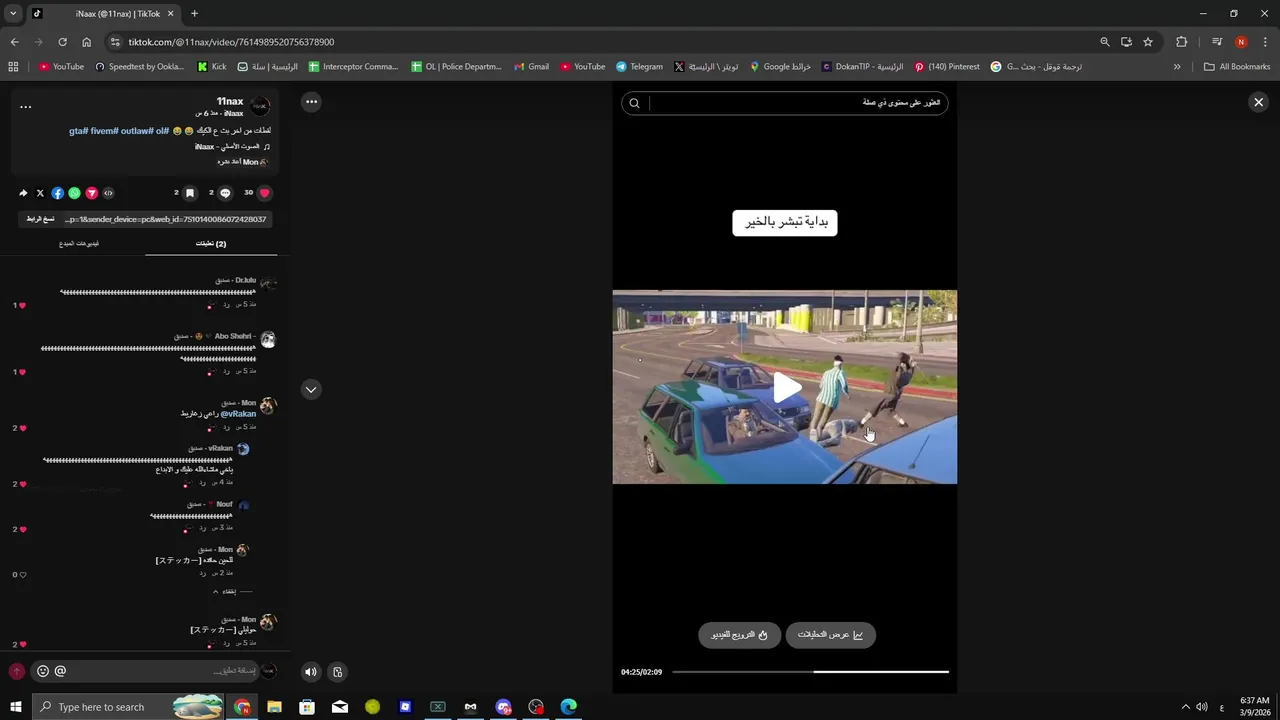Screen dimensions: 1280x720
Task: Open the Telegram bookmark
Action: coord(640,67)
